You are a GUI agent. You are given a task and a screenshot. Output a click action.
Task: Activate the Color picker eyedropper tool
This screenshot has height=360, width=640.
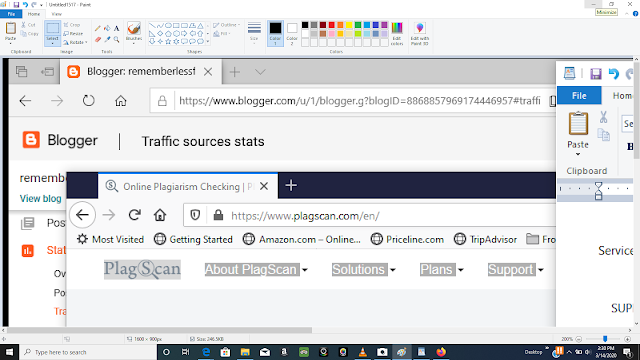pos(107,39)
